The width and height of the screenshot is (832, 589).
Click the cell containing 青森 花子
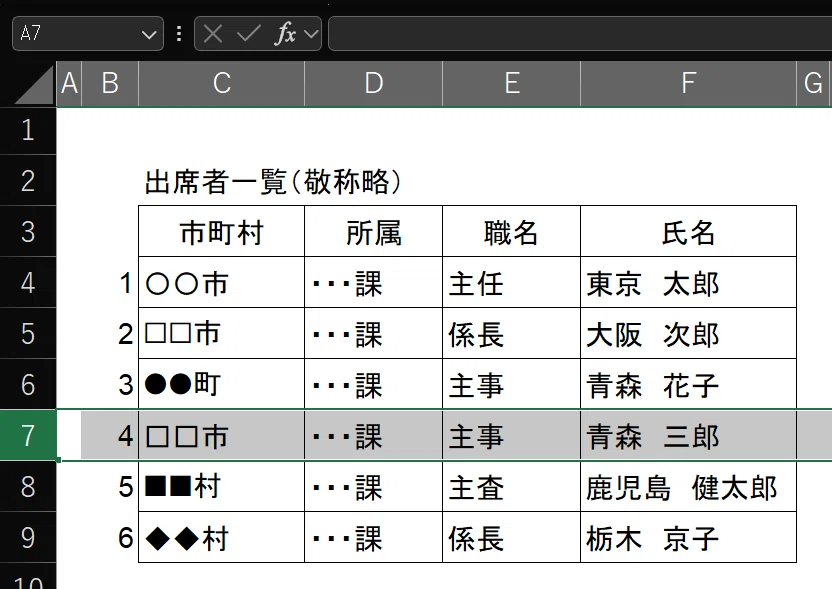pos(688,384)
